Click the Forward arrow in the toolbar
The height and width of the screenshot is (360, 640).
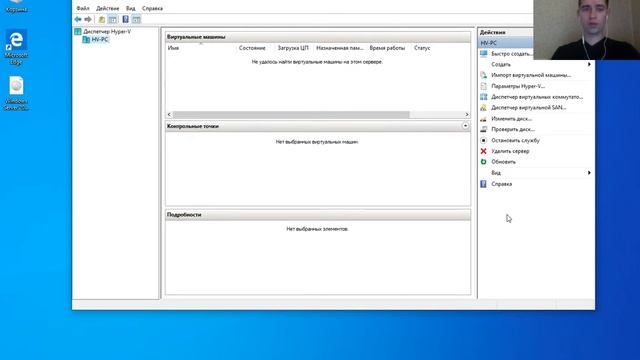(x=88, y=19)
